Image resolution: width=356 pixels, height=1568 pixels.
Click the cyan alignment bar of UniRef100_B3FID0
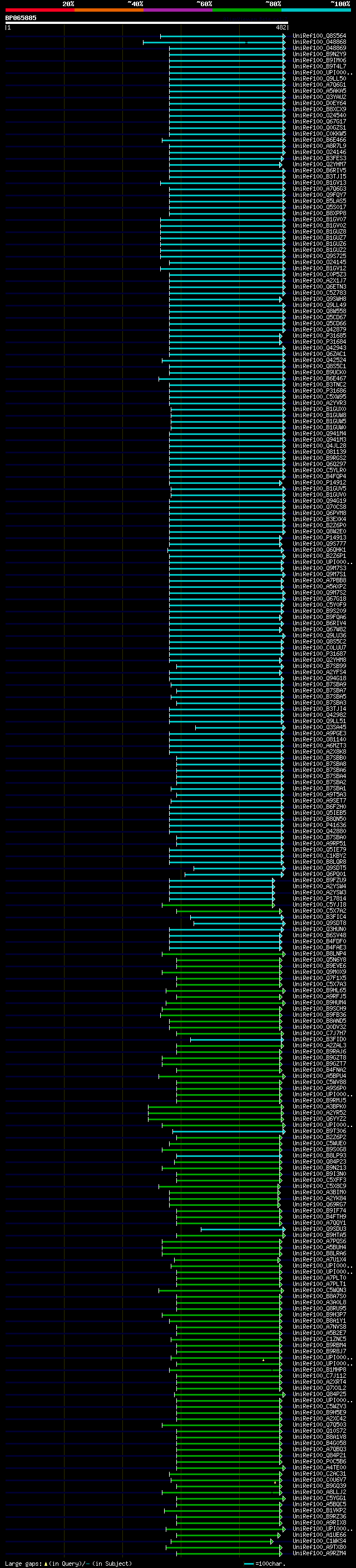click(x=237, y=1040)
